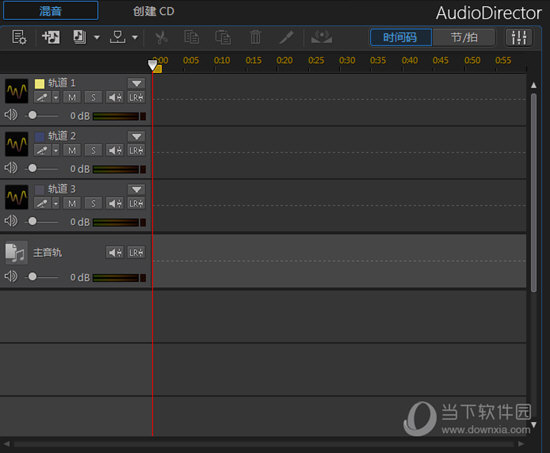Open the 创建 CD tab
The image size is (550, 453).
coord(153,11)
